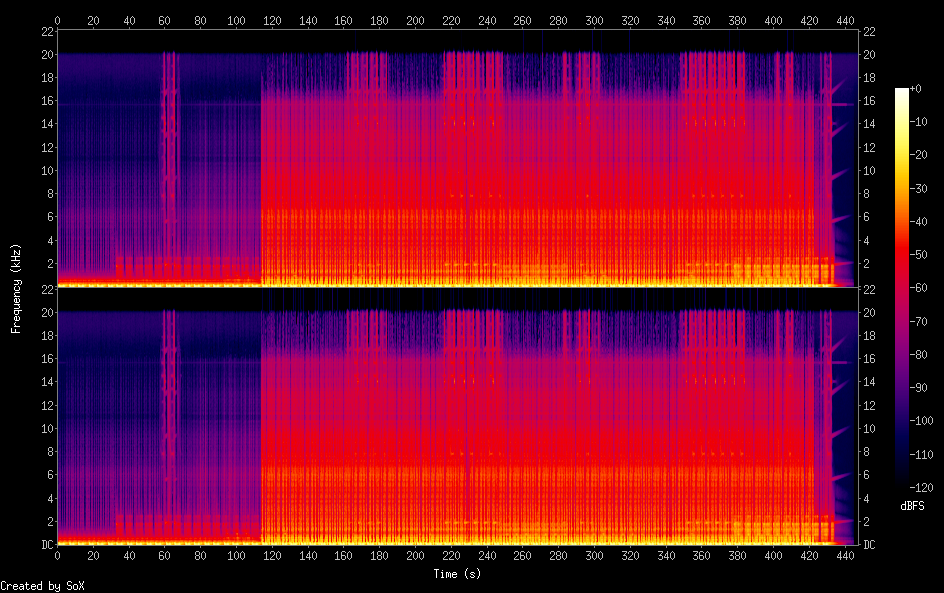Viewport: 944px width, 593px height.
Task: Click the '-30' label on the dBFS scale
Action: [924, 189]
